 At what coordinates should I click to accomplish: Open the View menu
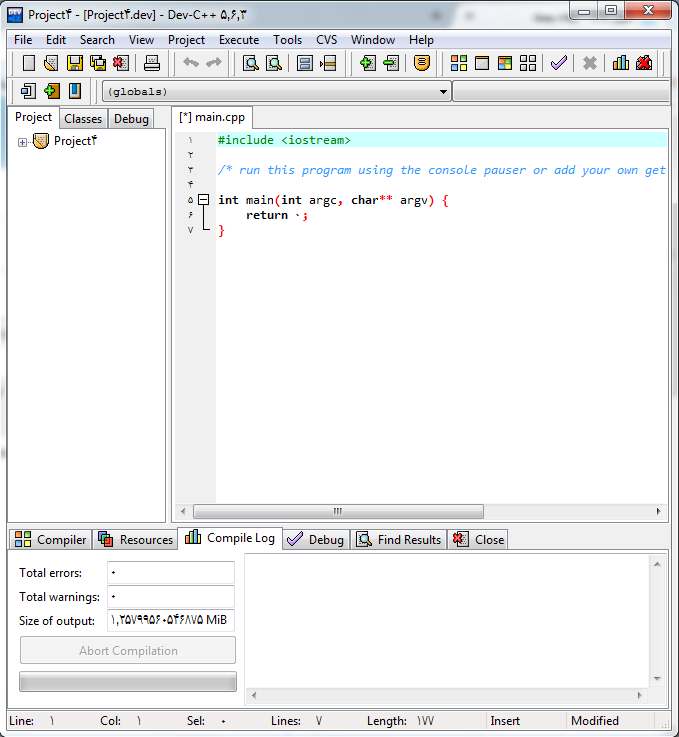coord(141,40)
